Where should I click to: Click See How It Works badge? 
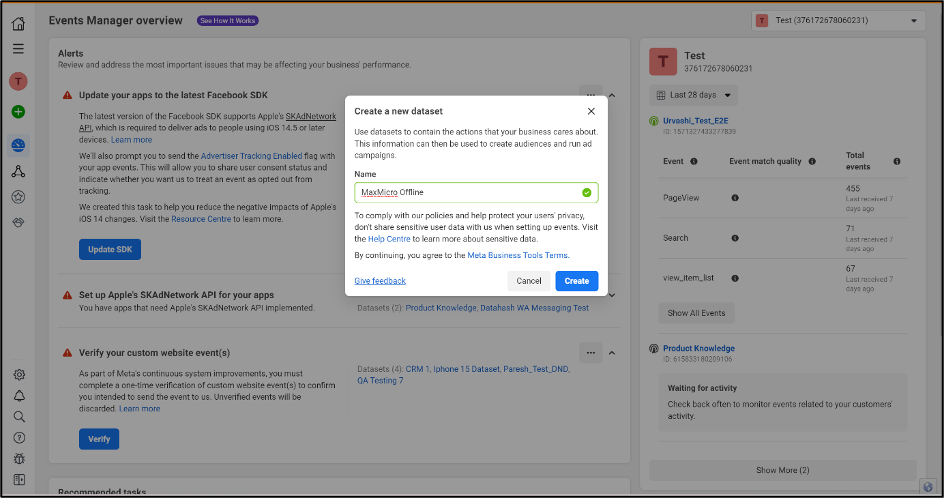[x=228, y=20]
